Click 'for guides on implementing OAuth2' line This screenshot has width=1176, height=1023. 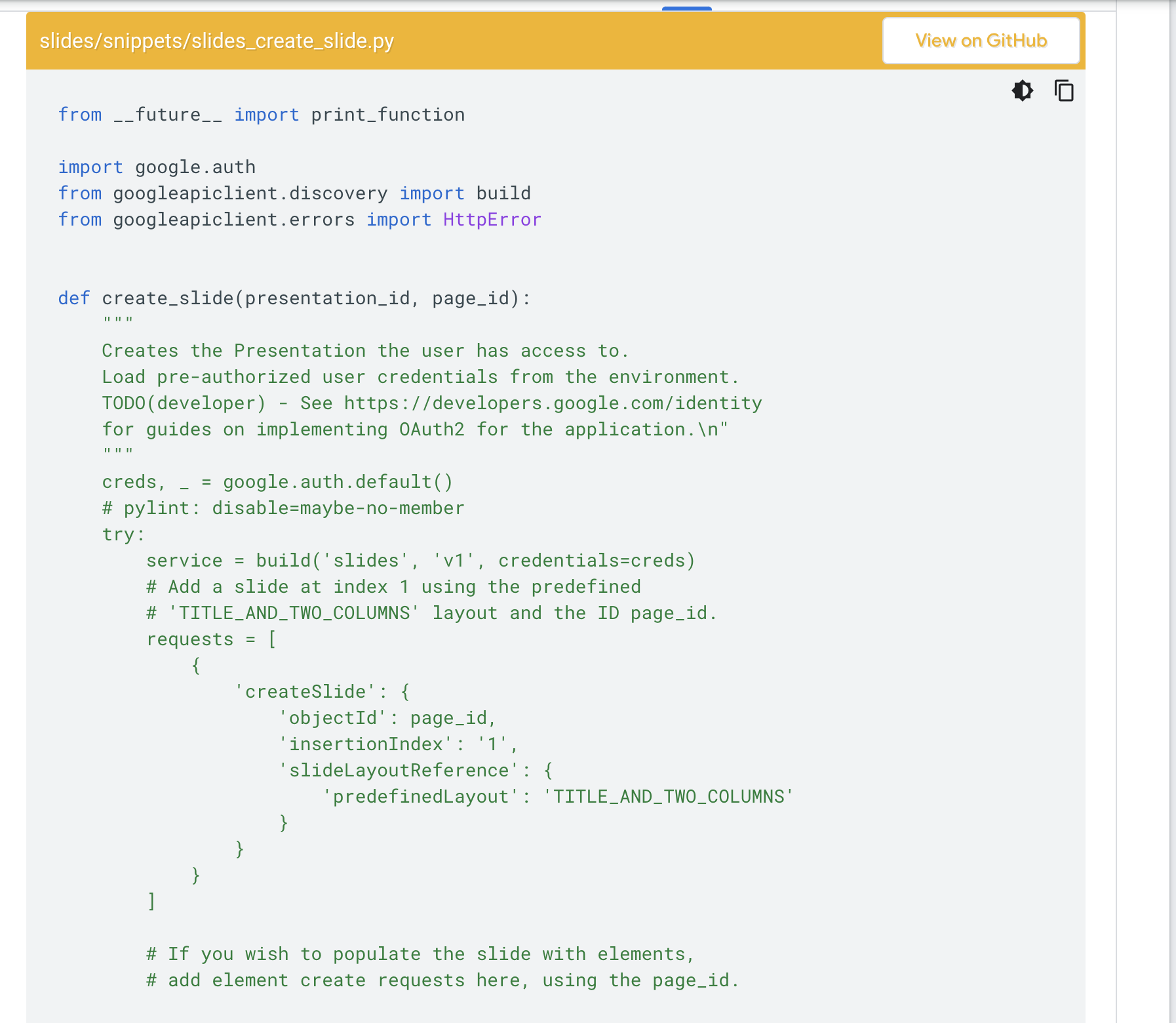(x=415, y=430)
